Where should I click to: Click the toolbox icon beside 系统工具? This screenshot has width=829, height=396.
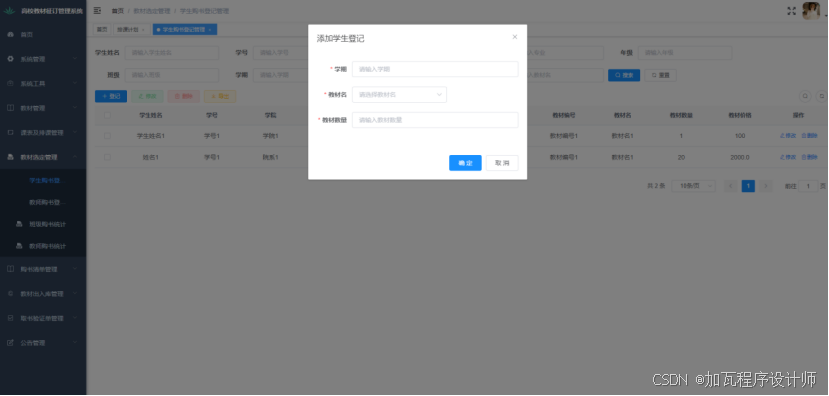[11, 84]
